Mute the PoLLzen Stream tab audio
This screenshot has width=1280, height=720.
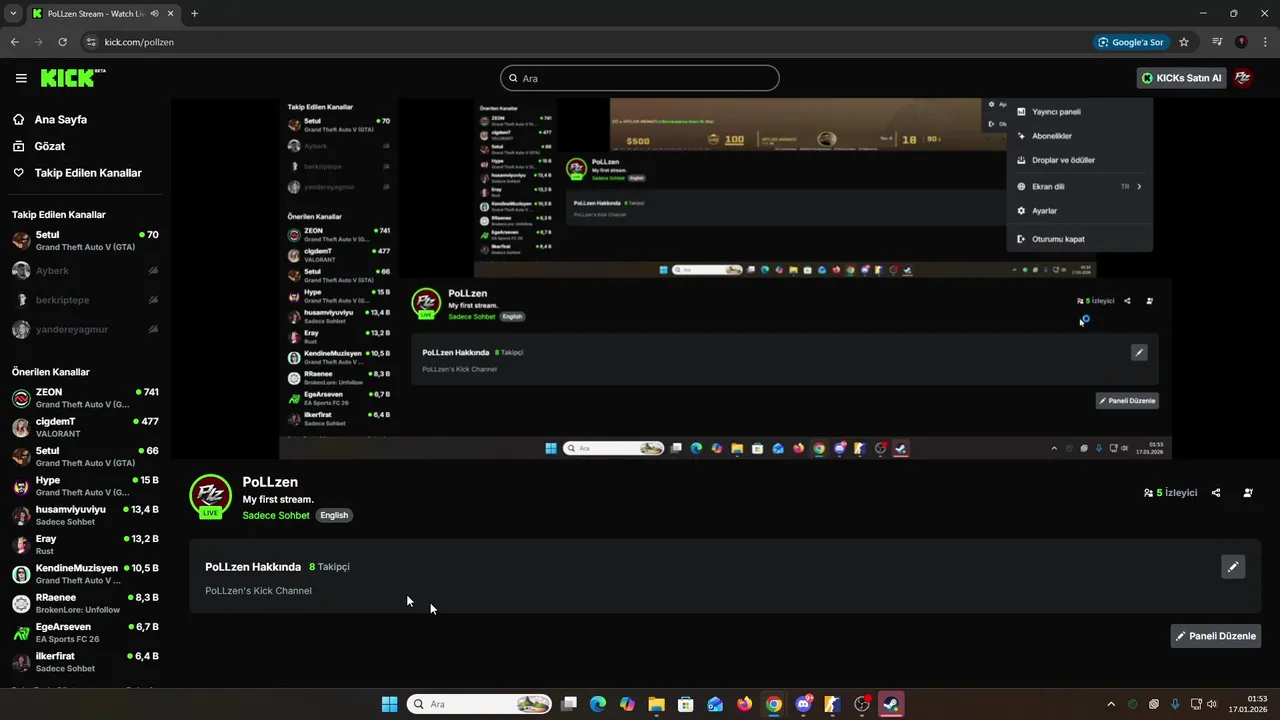(x=154, y=14)
